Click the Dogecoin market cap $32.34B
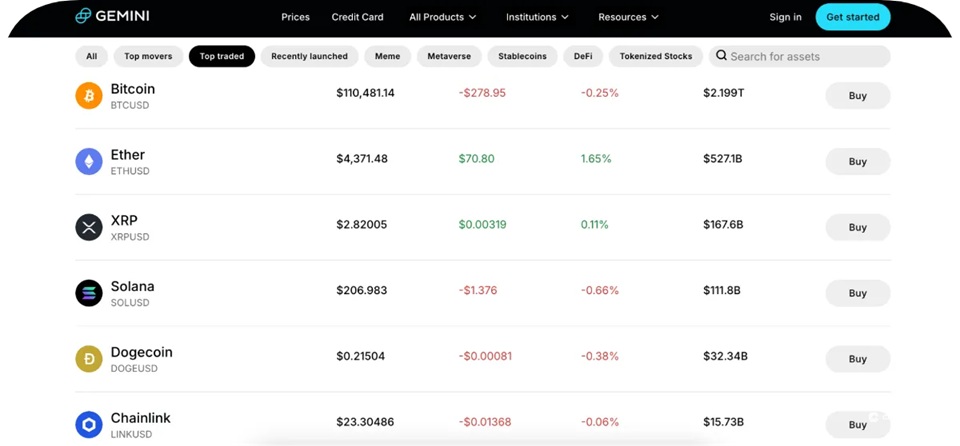The image size is (960, 446). click(x=725, y=356)
